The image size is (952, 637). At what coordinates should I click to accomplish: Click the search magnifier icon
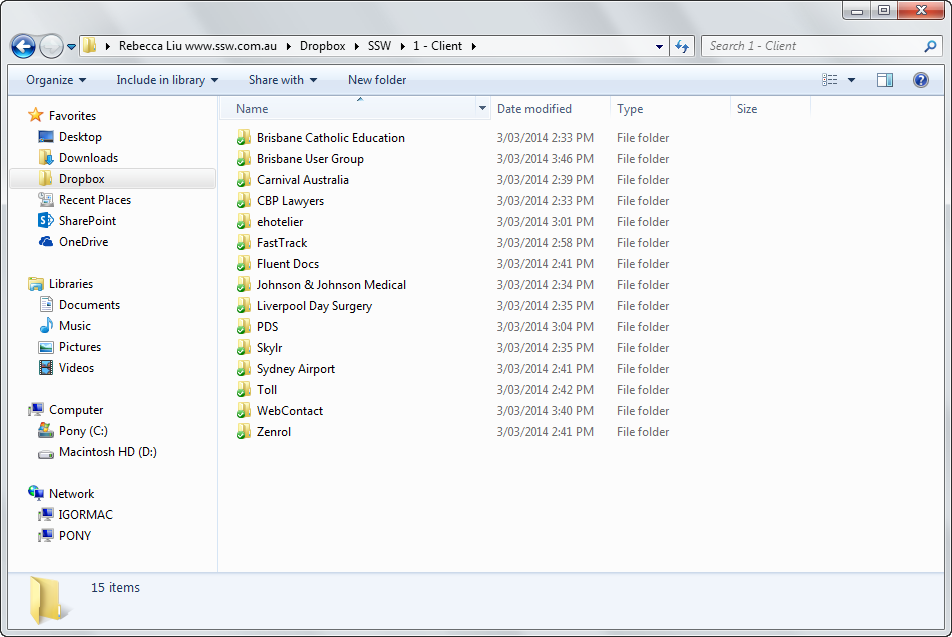930,46
